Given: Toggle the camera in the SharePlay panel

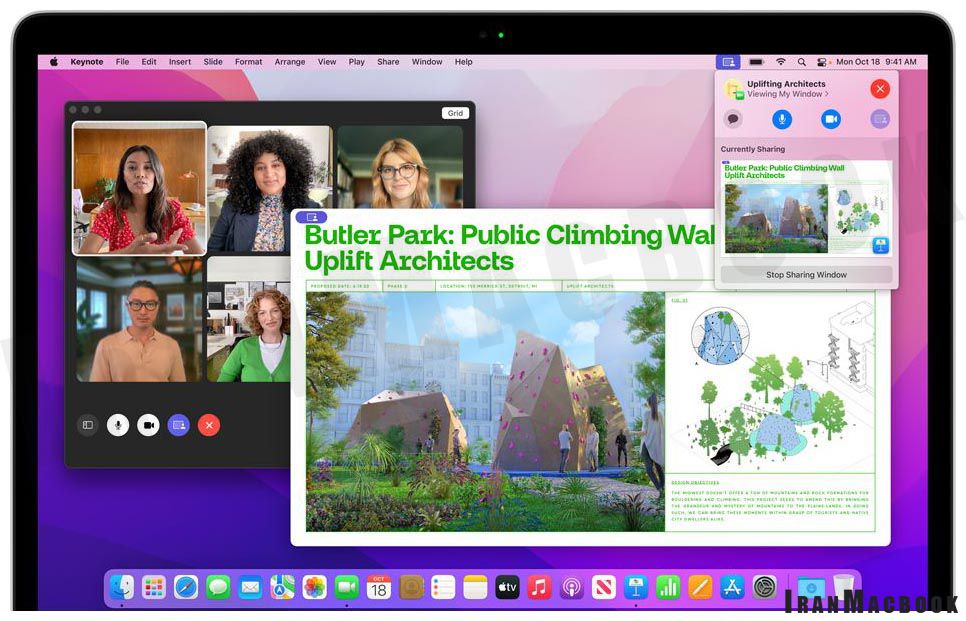Looking at the screenshot, I should click(832, 119).
